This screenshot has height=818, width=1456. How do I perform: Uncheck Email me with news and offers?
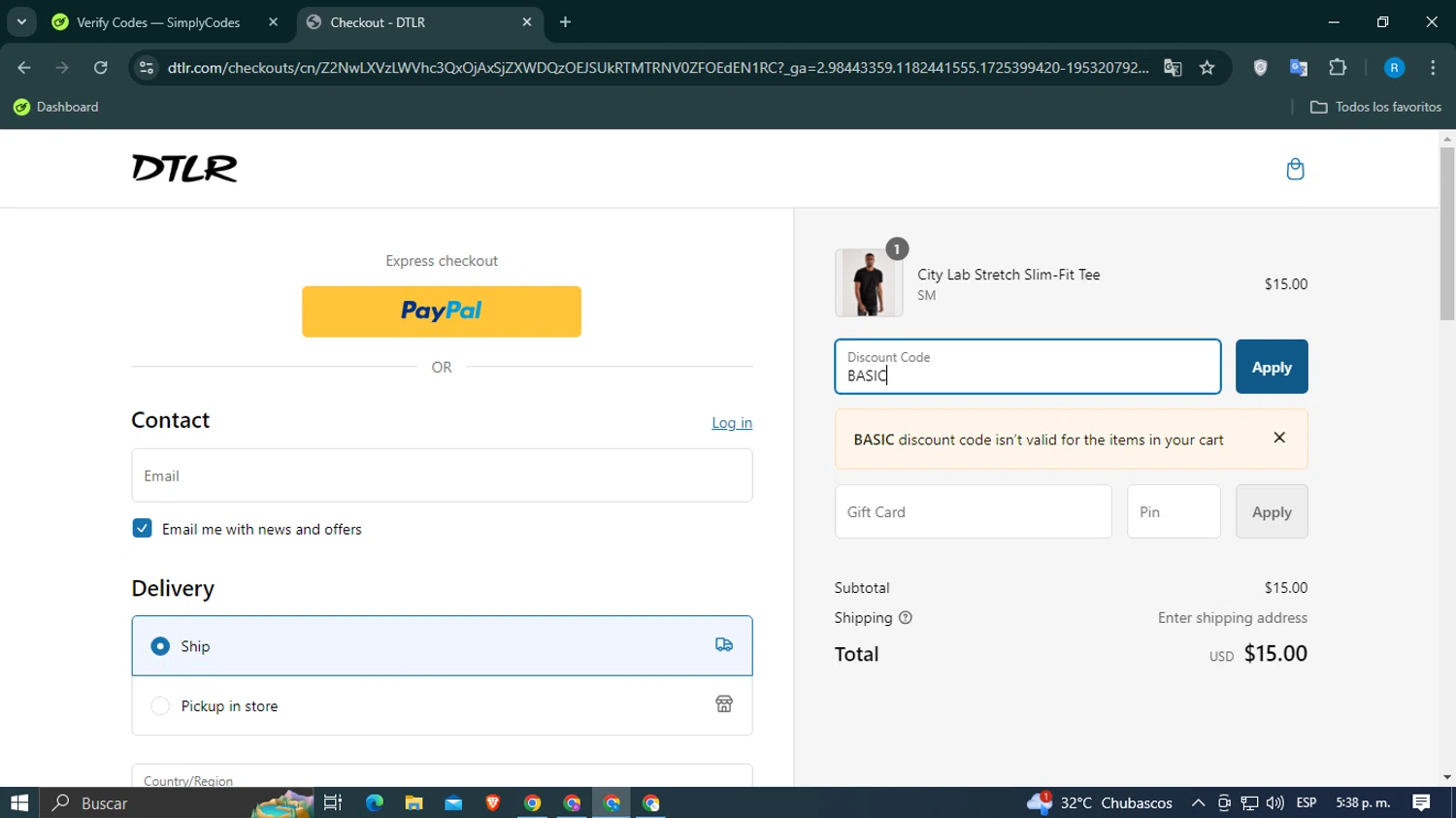pyautogui.click(x=142, y=529)
